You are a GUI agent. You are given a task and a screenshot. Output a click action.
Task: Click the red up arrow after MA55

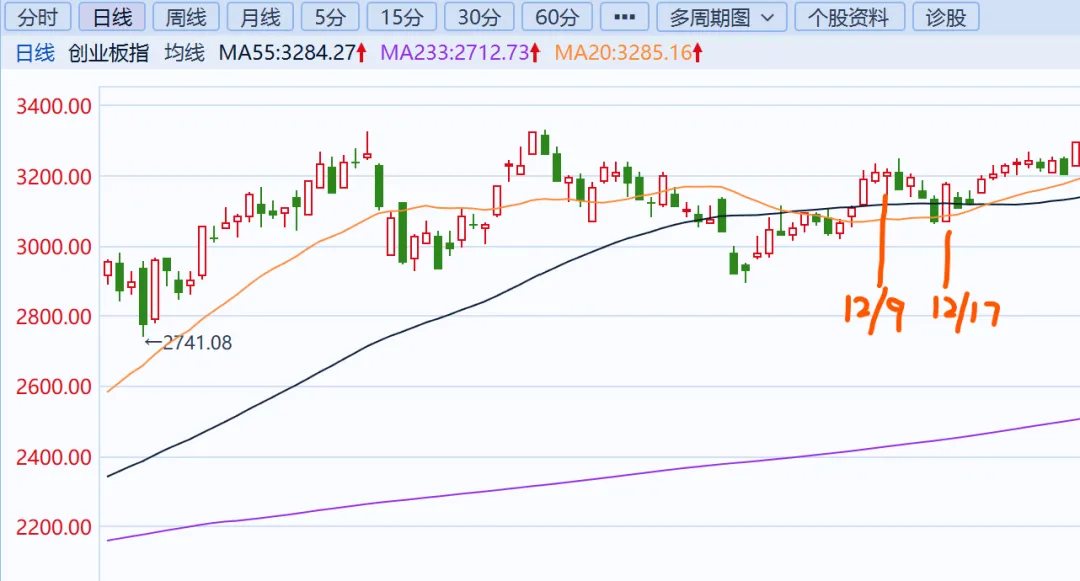click(362, 52)
